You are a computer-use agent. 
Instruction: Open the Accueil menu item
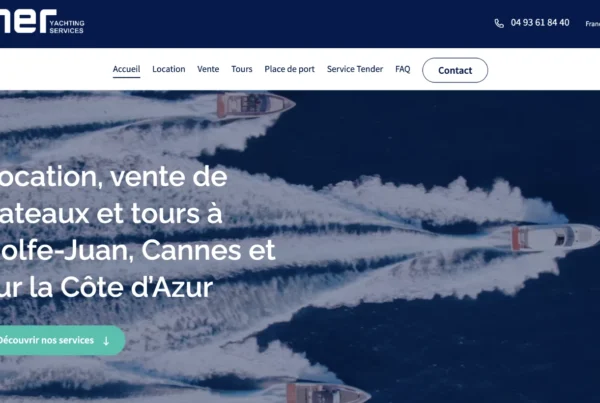126,69
